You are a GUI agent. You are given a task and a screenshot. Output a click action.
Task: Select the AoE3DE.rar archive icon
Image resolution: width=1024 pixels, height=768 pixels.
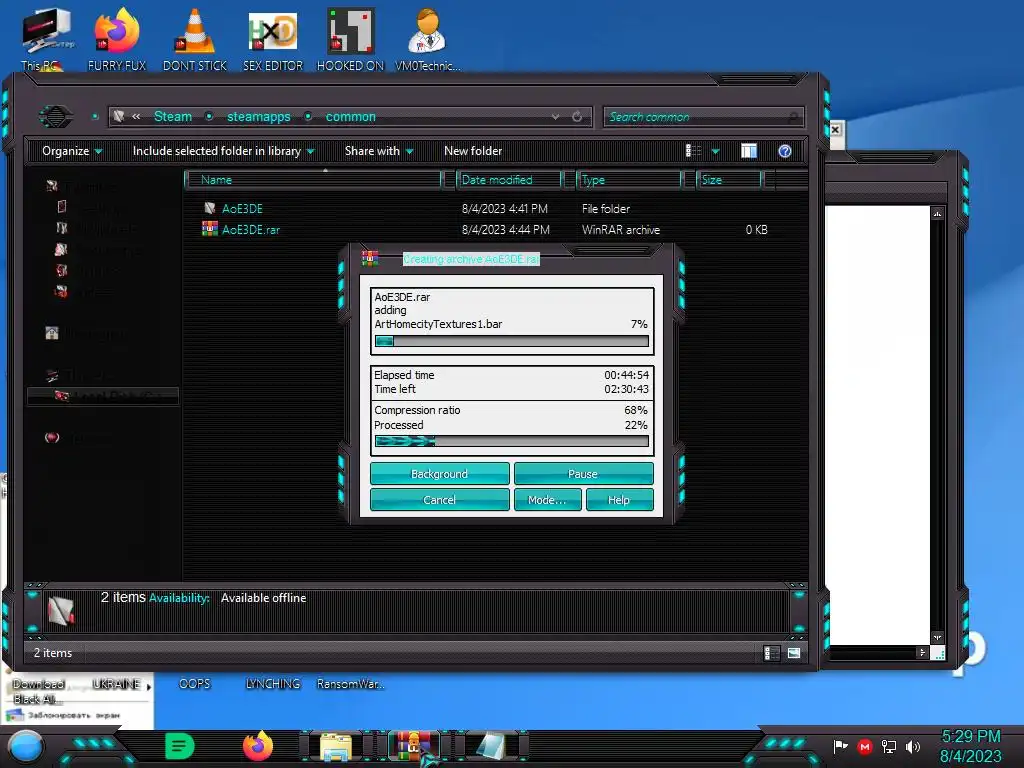coord(210,229)
